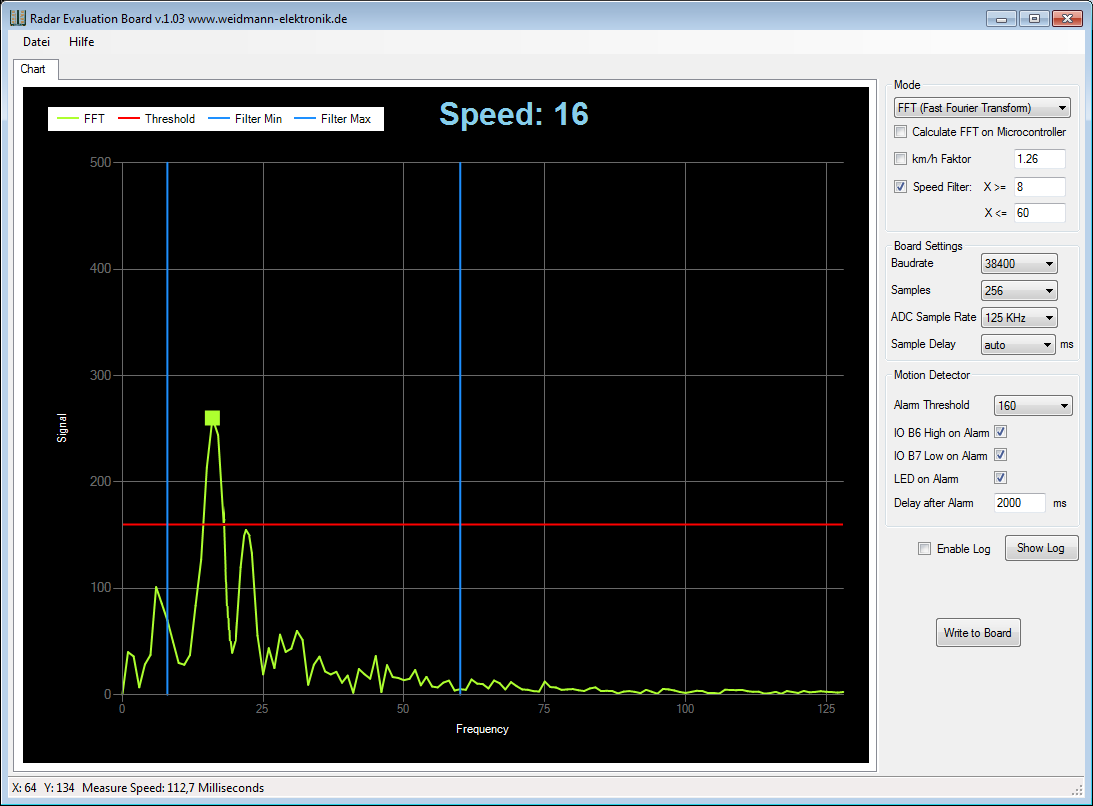The image size is (1093, 806).
Task: Click the 'X: 64' status bar value
Action: tap(24, 788)
